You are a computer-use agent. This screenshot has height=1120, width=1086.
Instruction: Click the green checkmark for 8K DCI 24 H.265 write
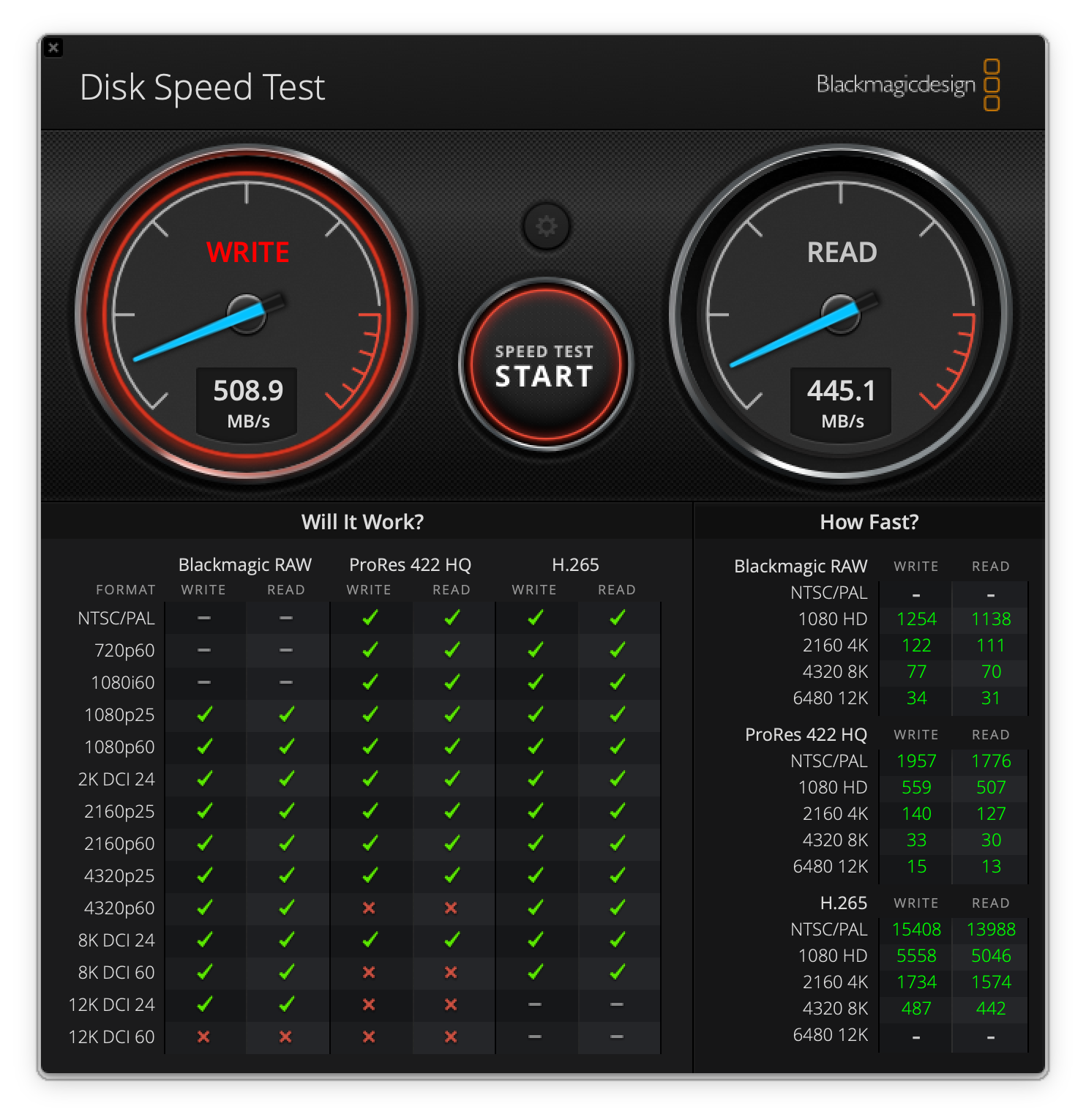click(x=535, y=940)
